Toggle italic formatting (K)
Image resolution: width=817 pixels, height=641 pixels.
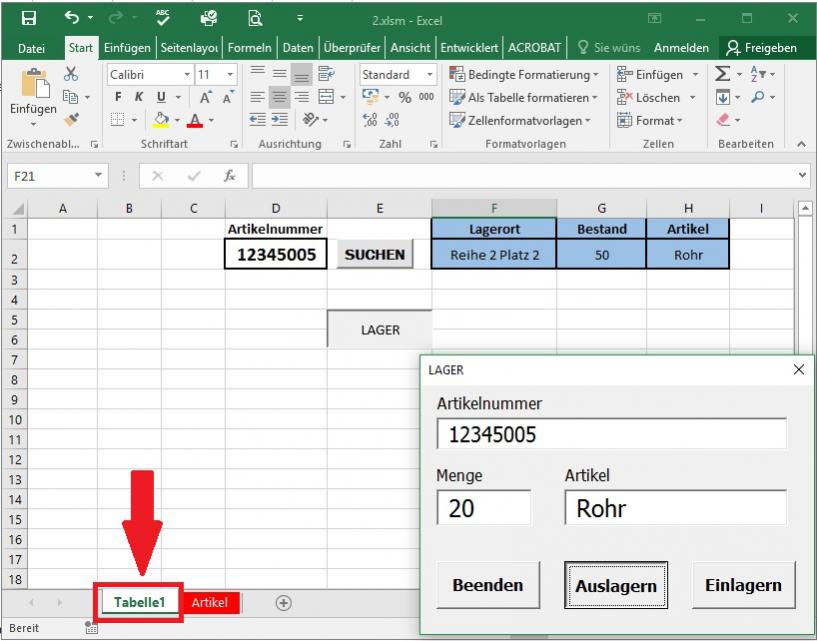coord(139,97)
